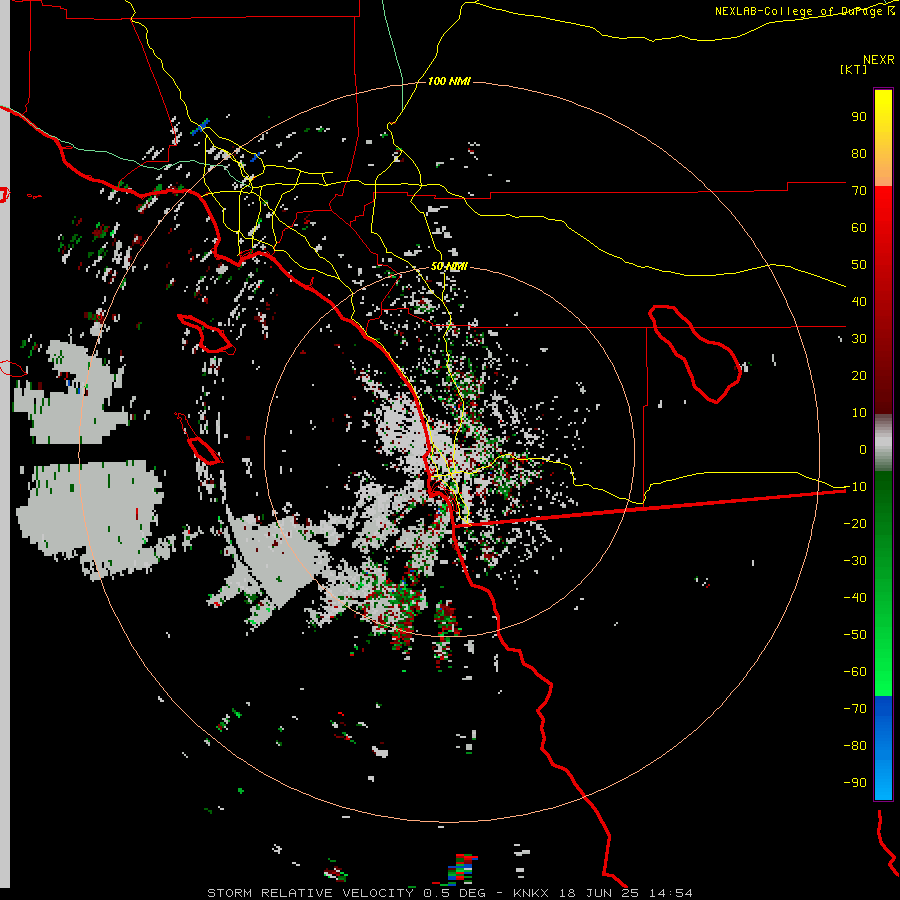Click the 0 value on the velocity scale
This screenshot has height=900, width=900.
(863, 449)
